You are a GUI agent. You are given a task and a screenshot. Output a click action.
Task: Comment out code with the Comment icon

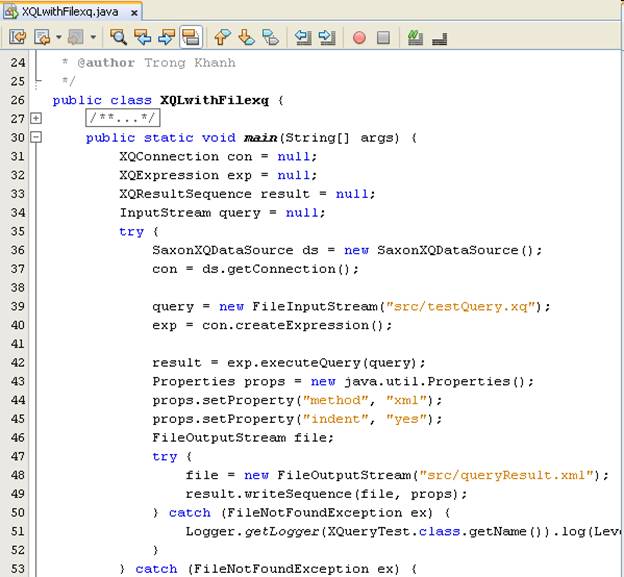415,37
